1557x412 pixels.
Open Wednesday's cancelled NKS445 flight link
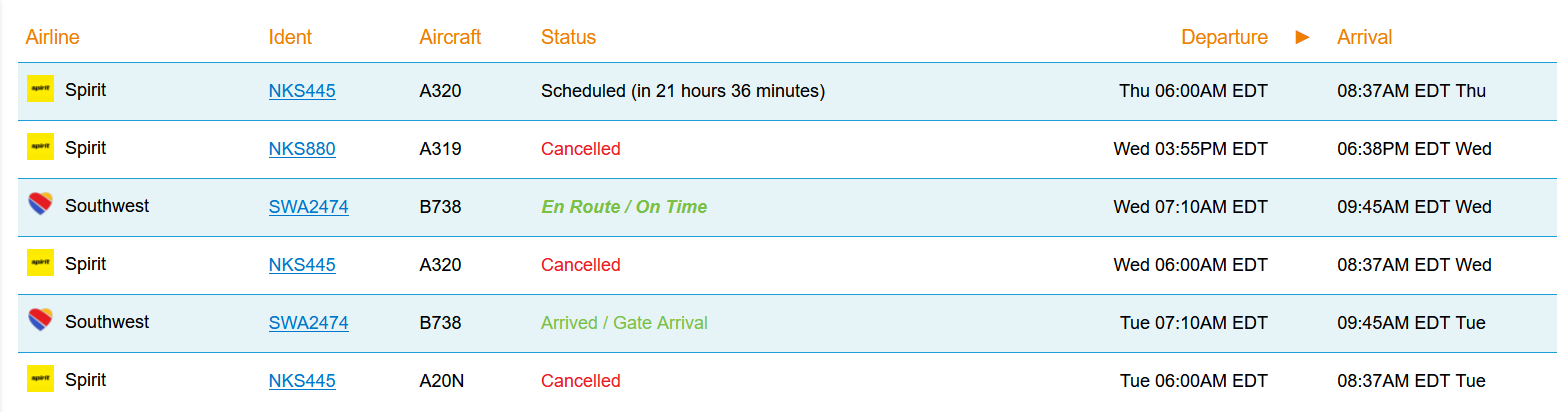click(x=302, y=265)
